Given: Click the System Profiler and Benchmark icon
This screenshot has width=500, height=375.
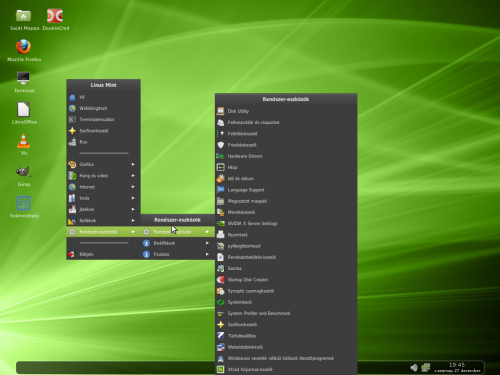Looking at the screenshot, I should (x=220, y=313).
